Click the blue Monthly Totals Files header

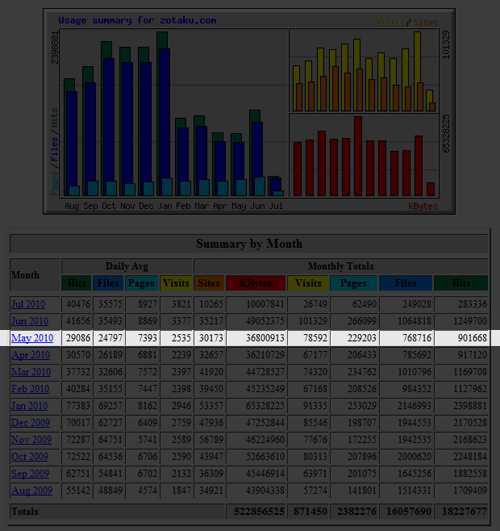pos(405,283)
